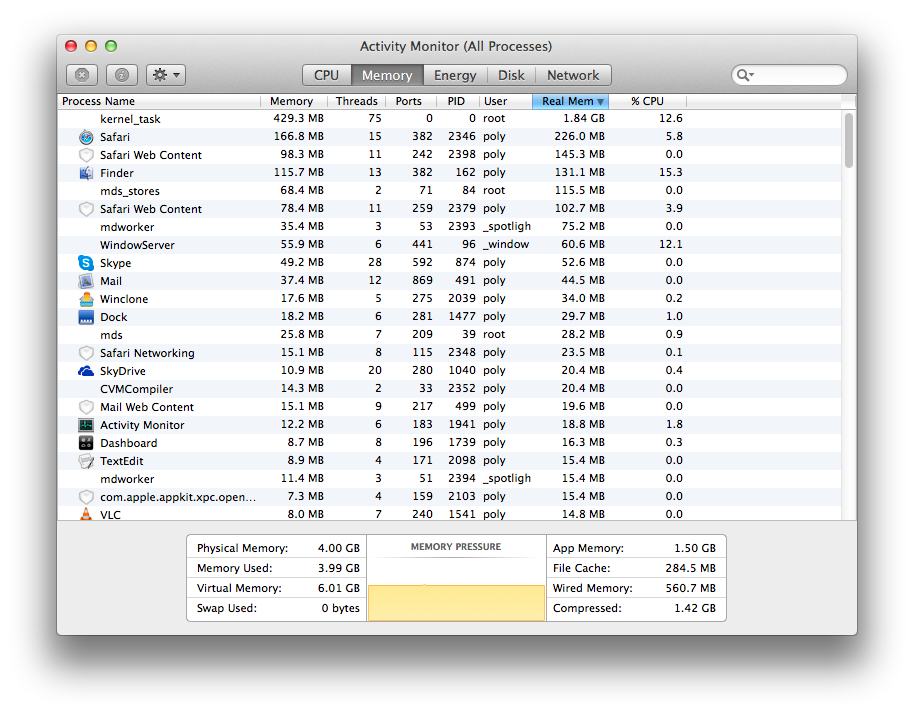Click the green zoom window button
The width and height of the screenshot is (914, 714).
[111, 46]
